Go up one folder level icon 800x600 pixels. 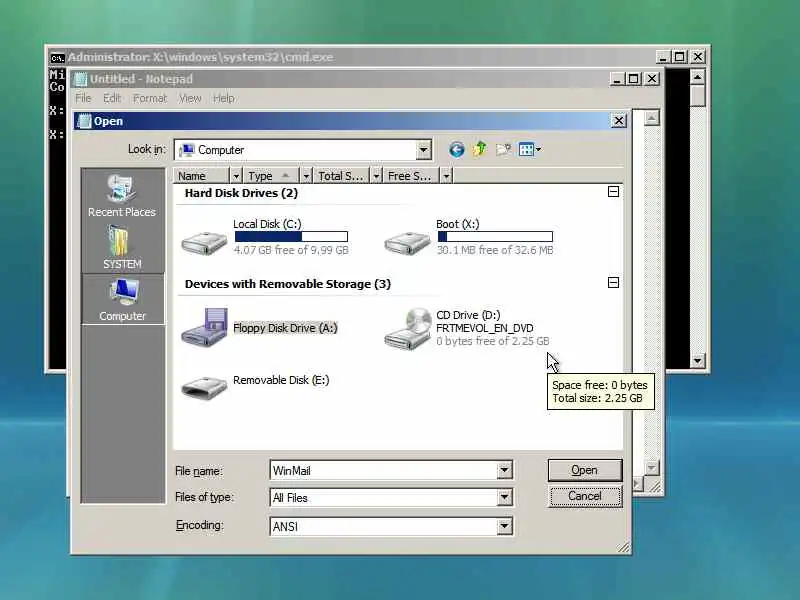click(x=480, y=149)
